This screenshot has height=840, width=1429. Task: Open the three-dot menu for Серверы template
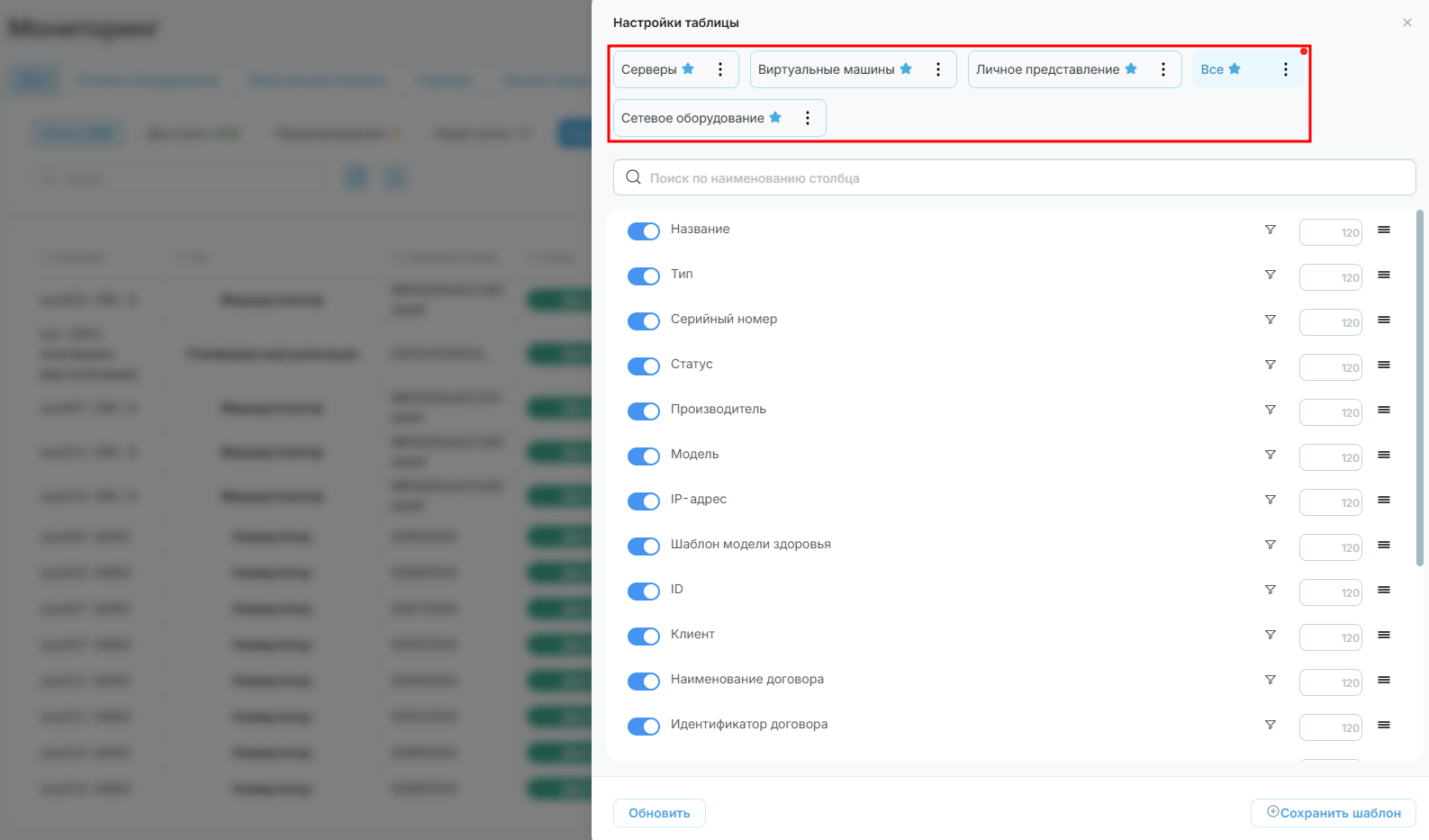point(720,69)
